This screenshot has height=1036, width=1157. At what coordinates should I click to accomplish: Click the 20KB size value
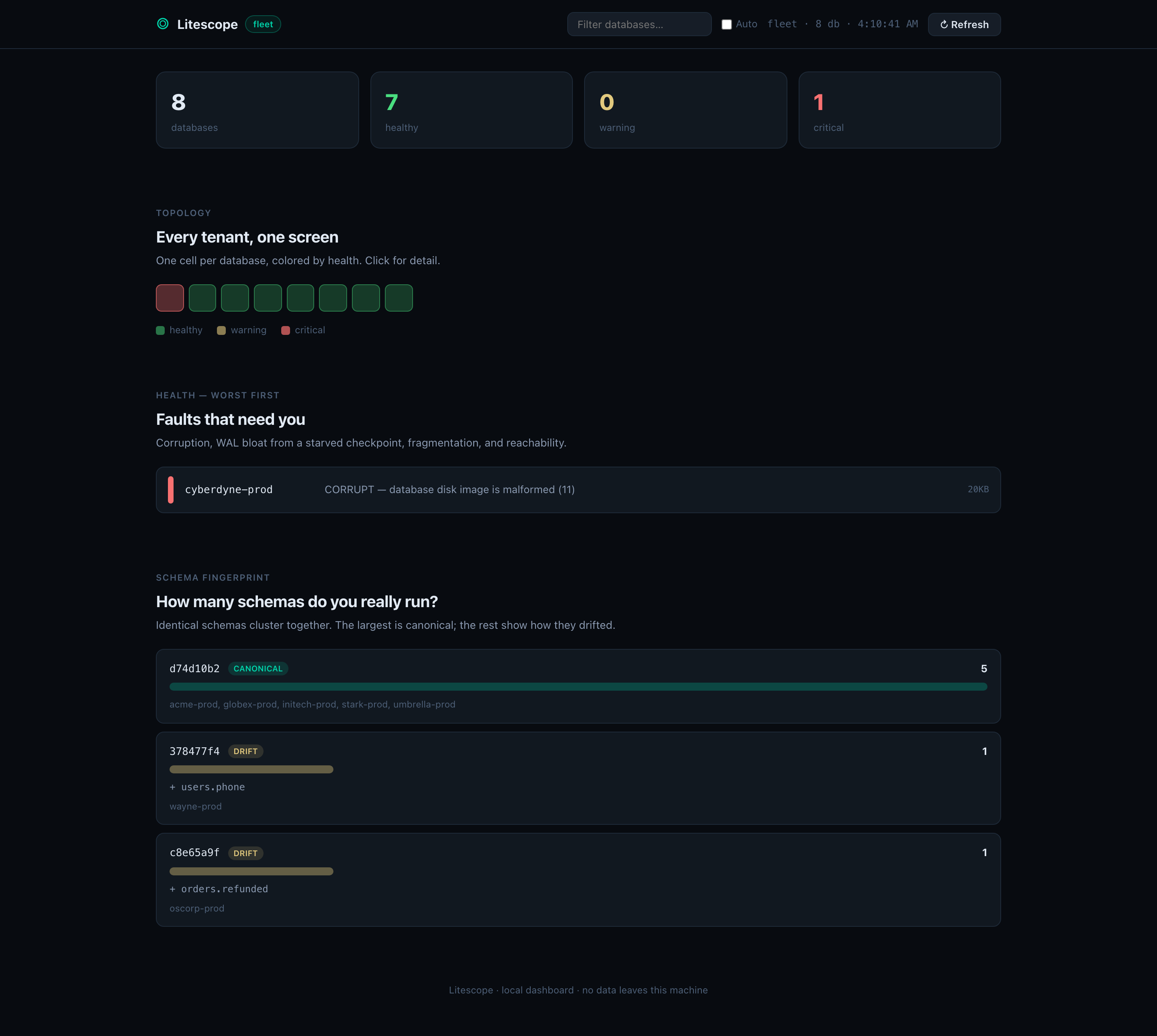point(978,489)
